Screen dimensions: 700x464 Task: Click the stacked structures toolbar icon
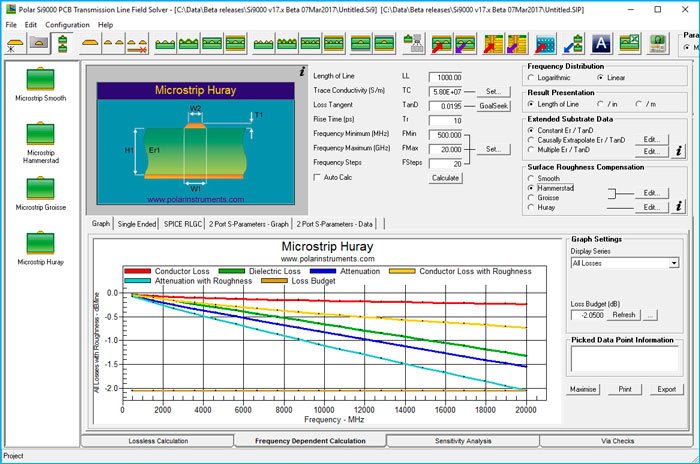[x=62, y=44]
